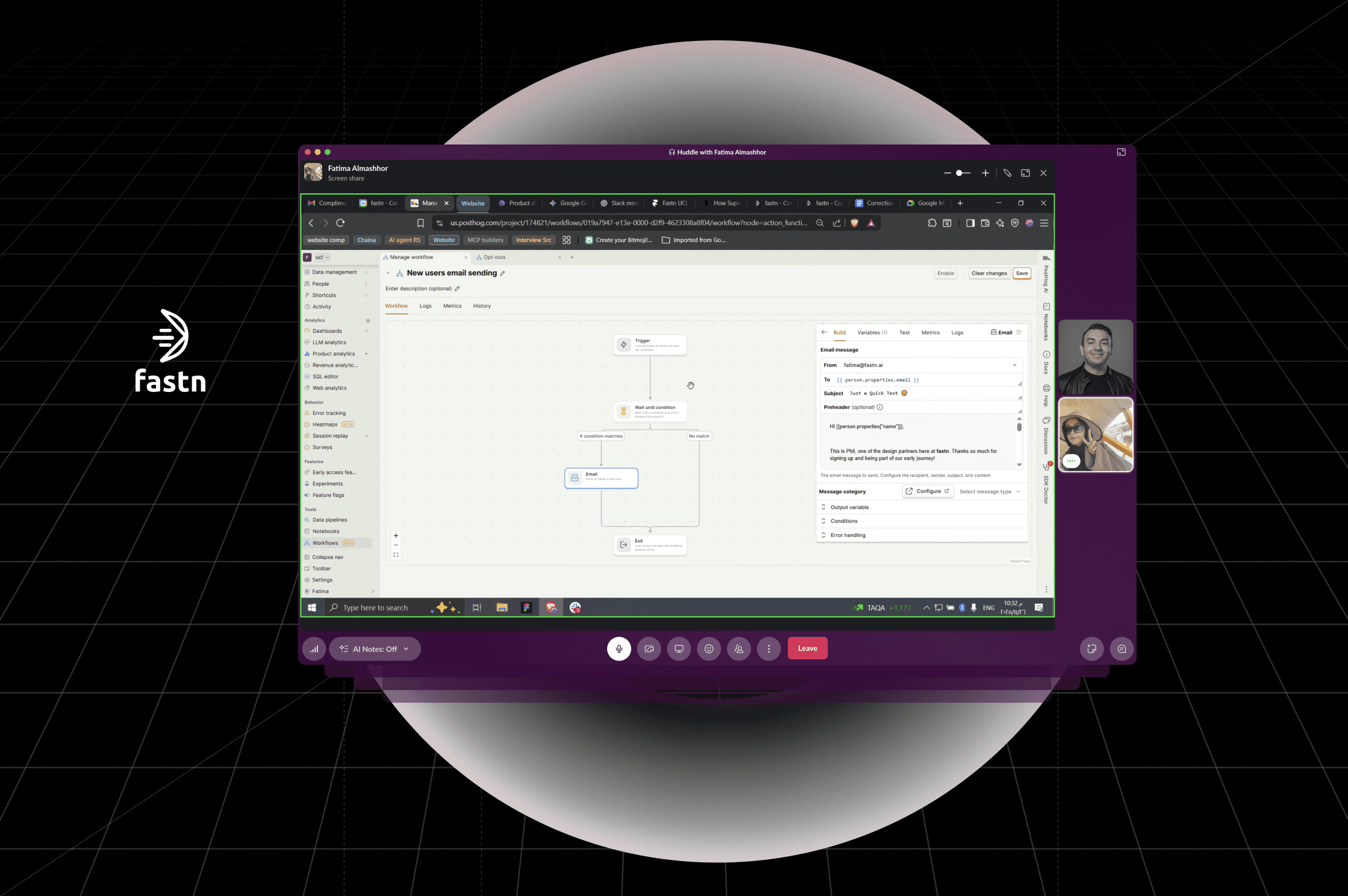This screenshot has height=896, width=1348.
Task: Click the share screen icon
Action: click(x=679, y=649)
